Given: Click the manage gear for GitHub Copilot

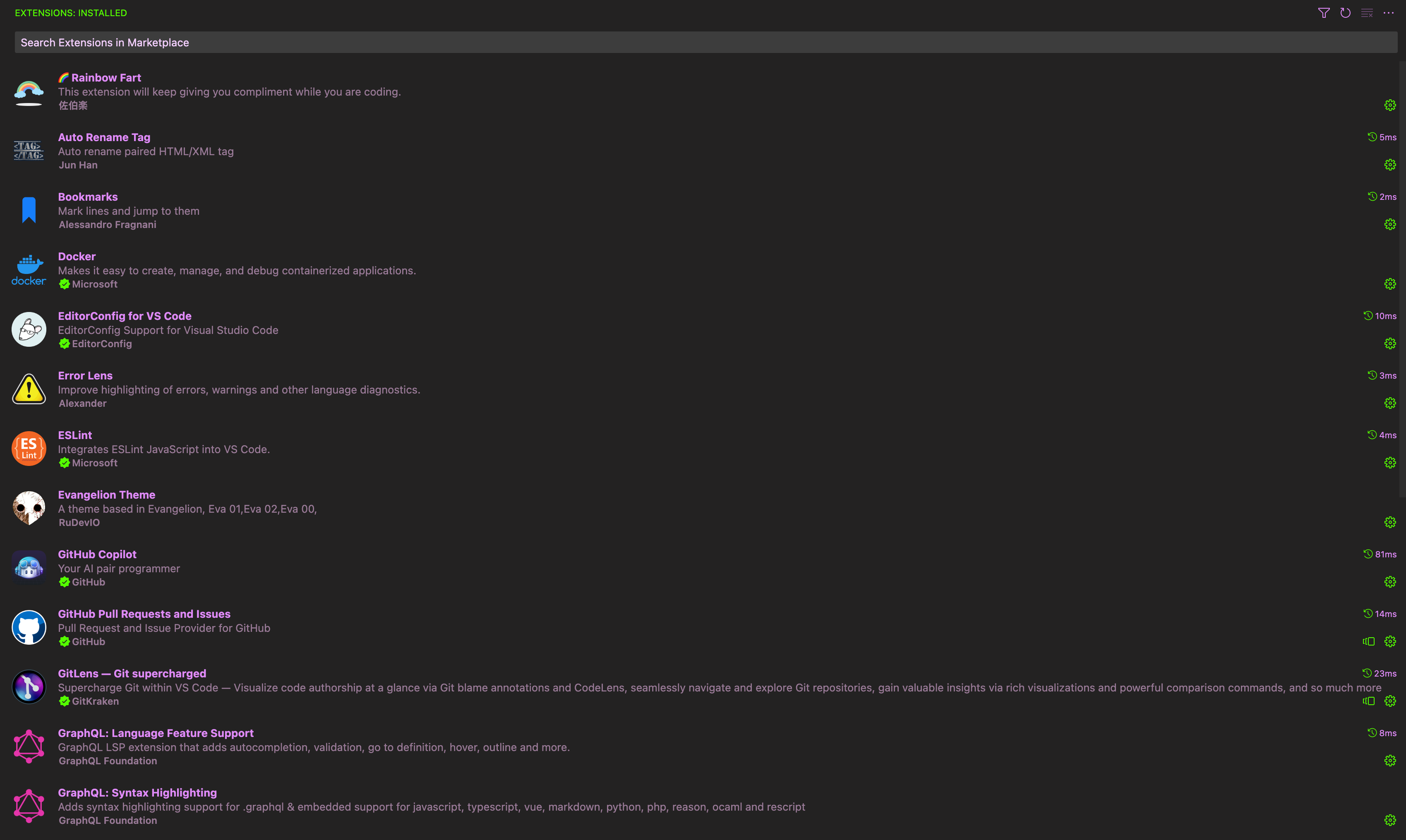Looking at the screenshot, I should (1389, 582).
